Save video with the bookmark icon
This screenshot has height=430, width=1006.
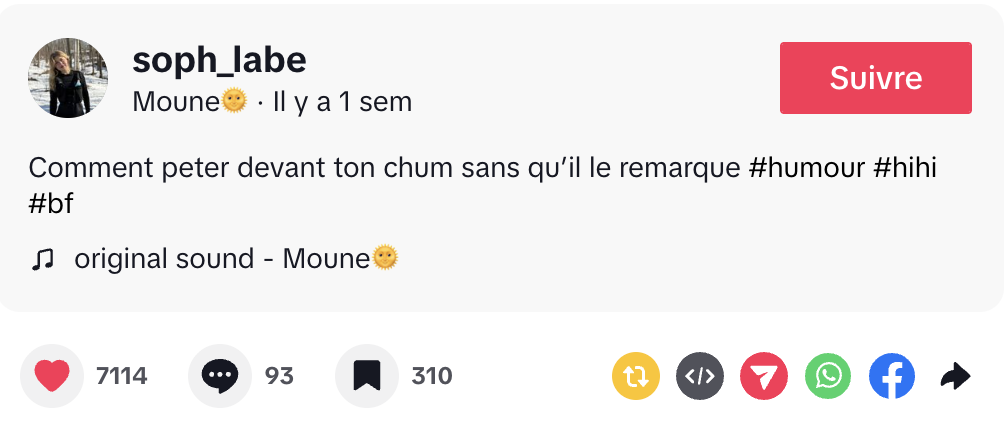pyautogui.click(x=367, y=376)
